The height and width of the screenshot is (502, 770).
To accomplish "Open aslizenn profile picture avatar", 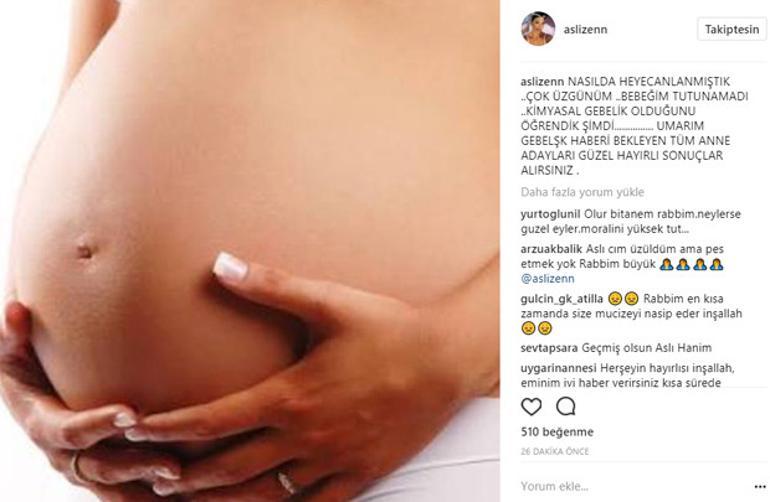I will click(538, 28).
